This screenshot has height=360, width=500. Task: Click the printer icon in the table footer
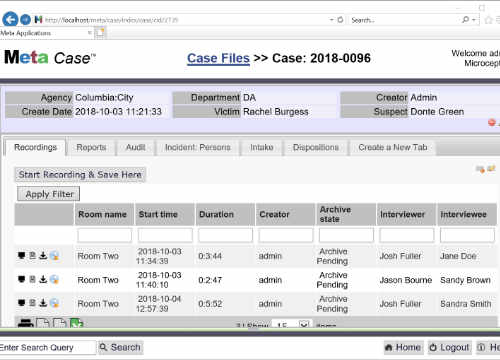pos(25,323)
